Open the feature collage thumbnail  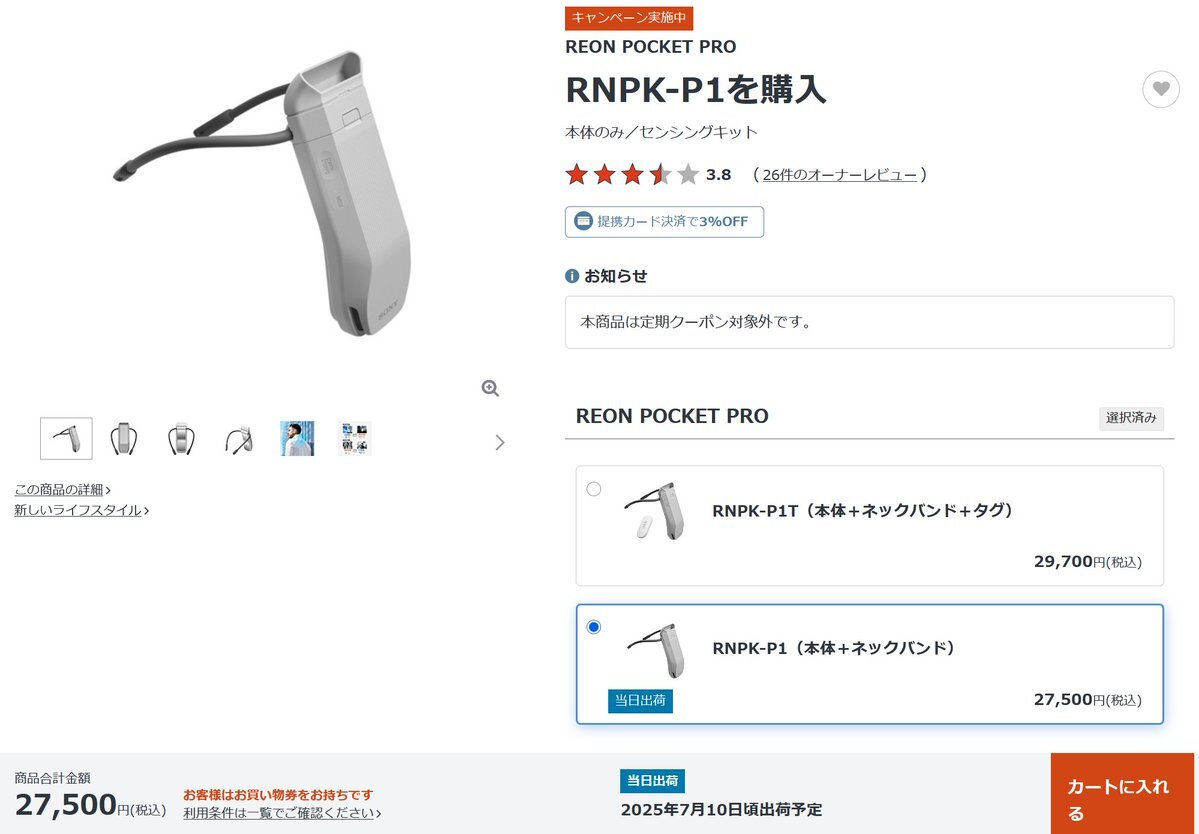(x=355, y=439)
